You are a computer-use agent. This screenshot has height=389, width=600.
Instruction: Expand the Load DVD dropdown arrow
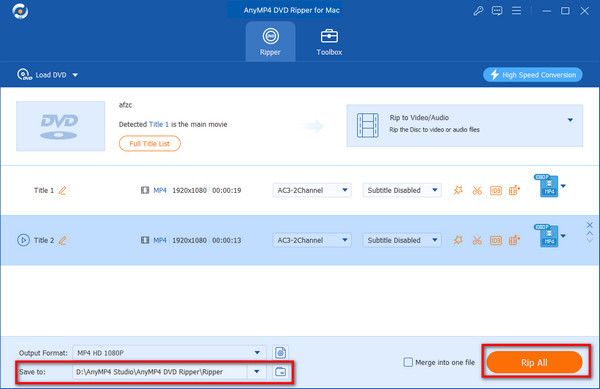pos(75,75)
